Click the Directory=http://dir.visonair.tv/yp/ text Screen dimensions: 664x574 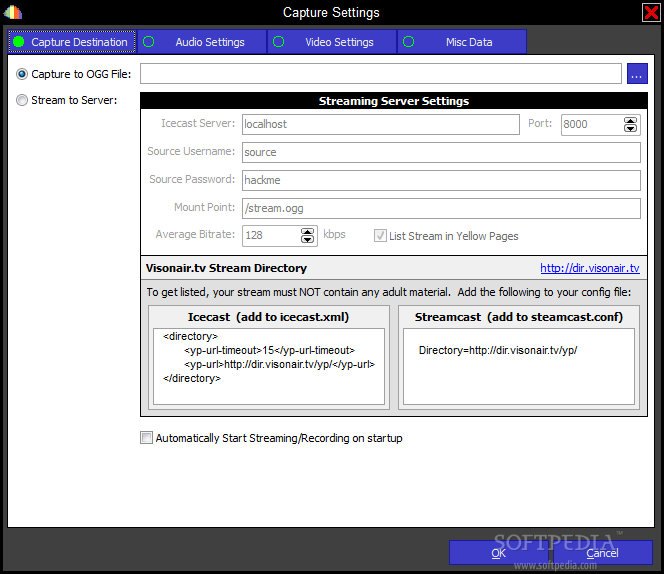pos(498,350)
